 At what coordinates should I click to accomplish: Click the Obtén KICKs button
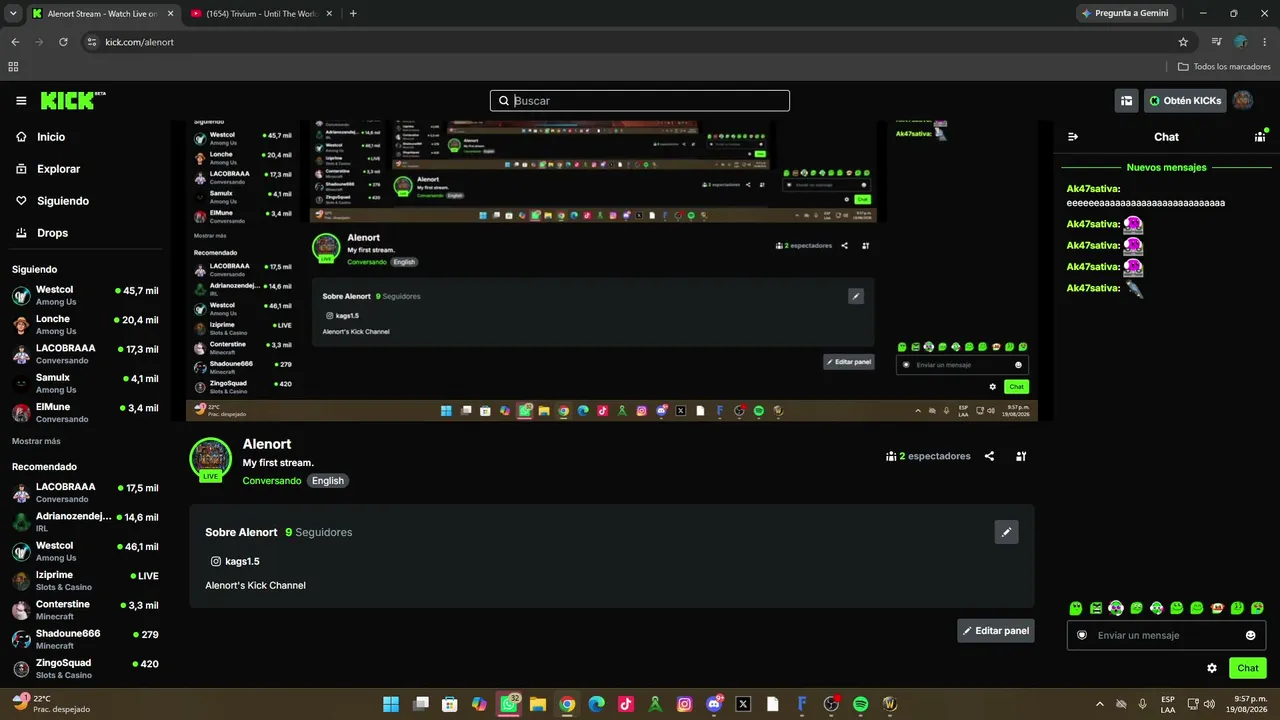pyautogui.click(x=1185, y=101)
